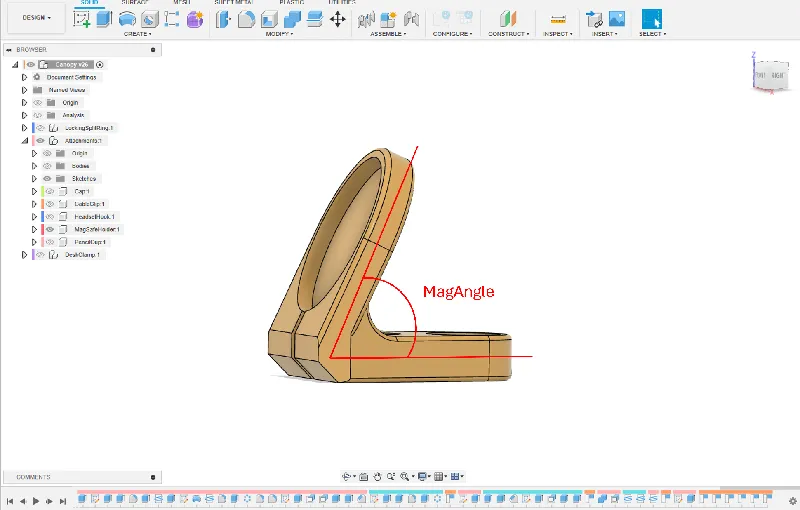This screenshot has height=510, width=800.
Task: Toggle the eye icon for Sketches folder
Action: point(46,178)
